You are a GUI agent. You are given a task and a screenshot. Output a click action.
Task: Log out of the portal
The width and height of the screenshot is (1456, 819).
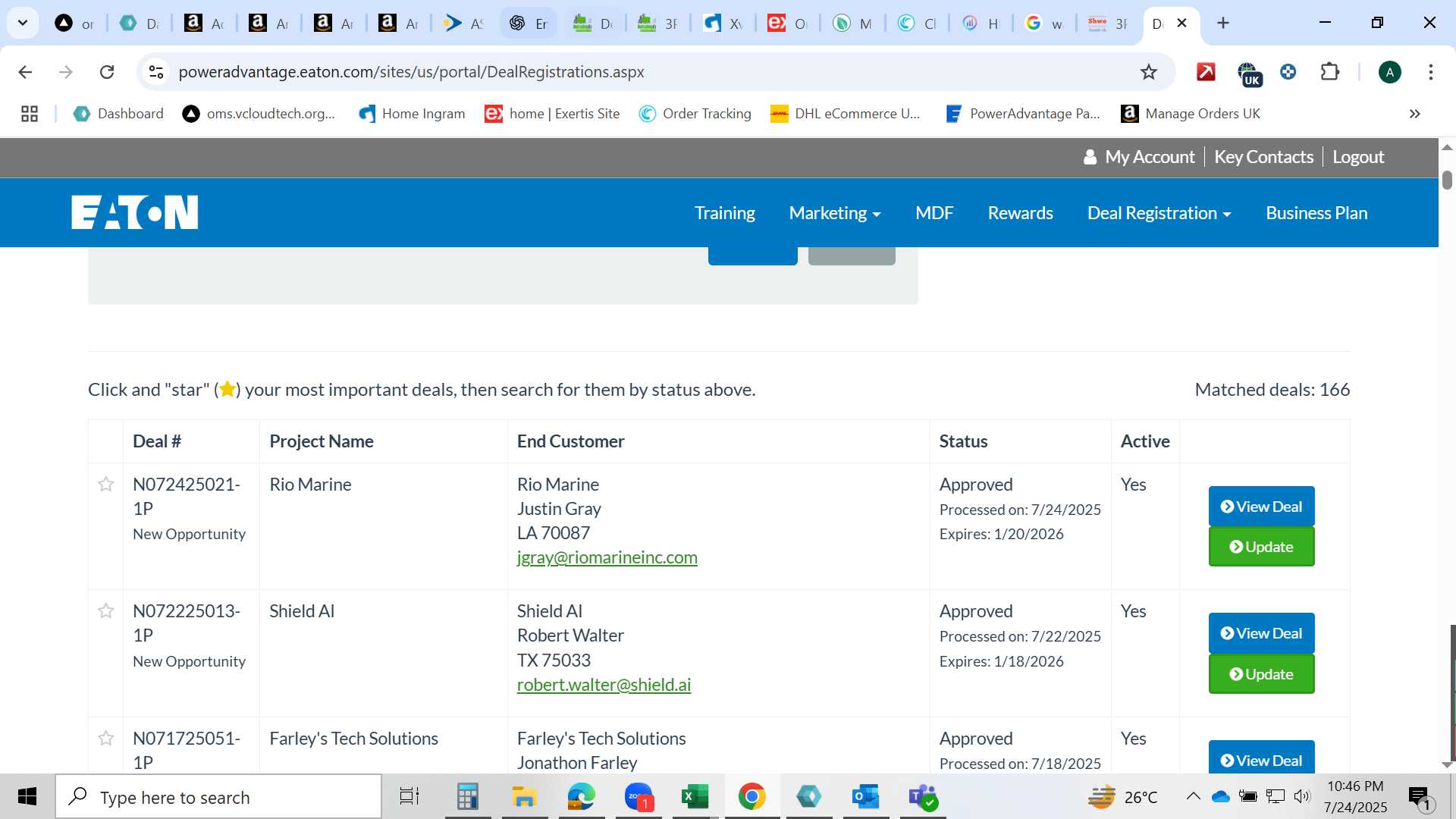point(1359,157)
